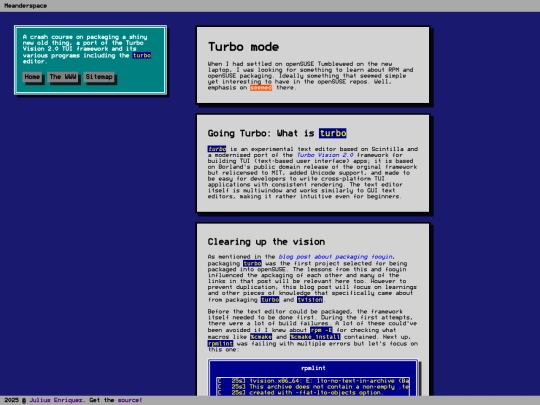Click the 'This archive does not contain' line
Viewport: 540px width, 405px height.
click(313, 387)
